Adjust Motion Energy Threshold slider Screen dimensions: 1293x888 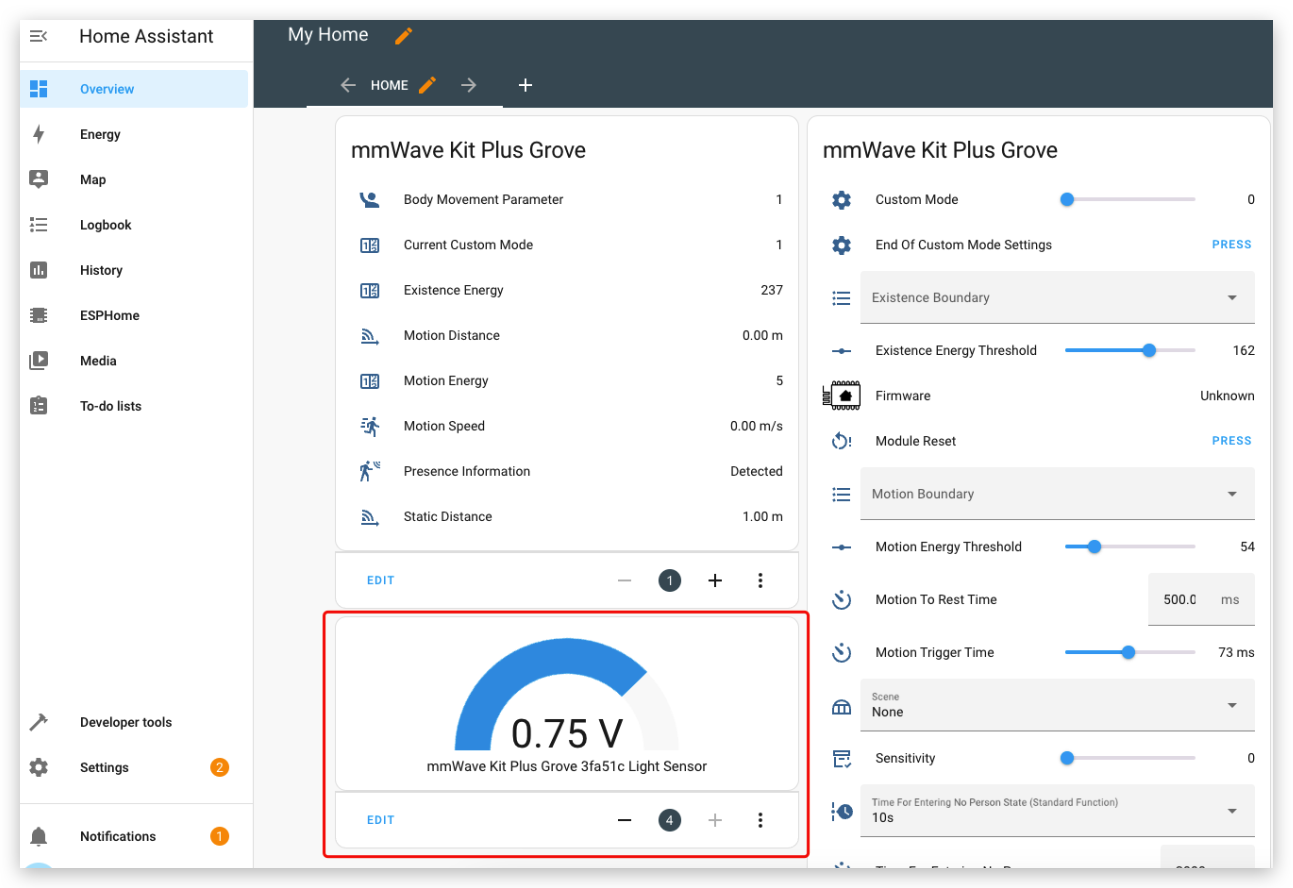1128,547
